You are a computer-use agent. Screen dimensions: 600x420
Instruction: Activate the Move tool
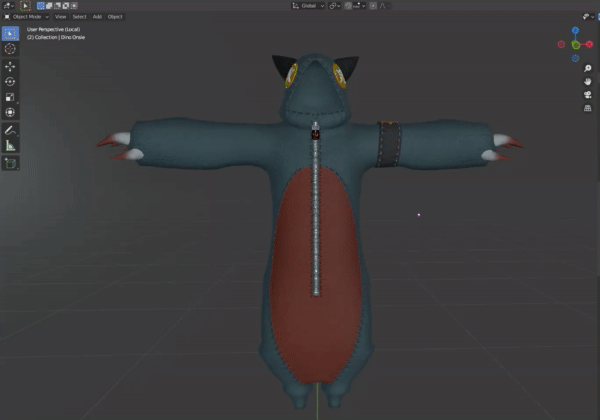point(10,66)
